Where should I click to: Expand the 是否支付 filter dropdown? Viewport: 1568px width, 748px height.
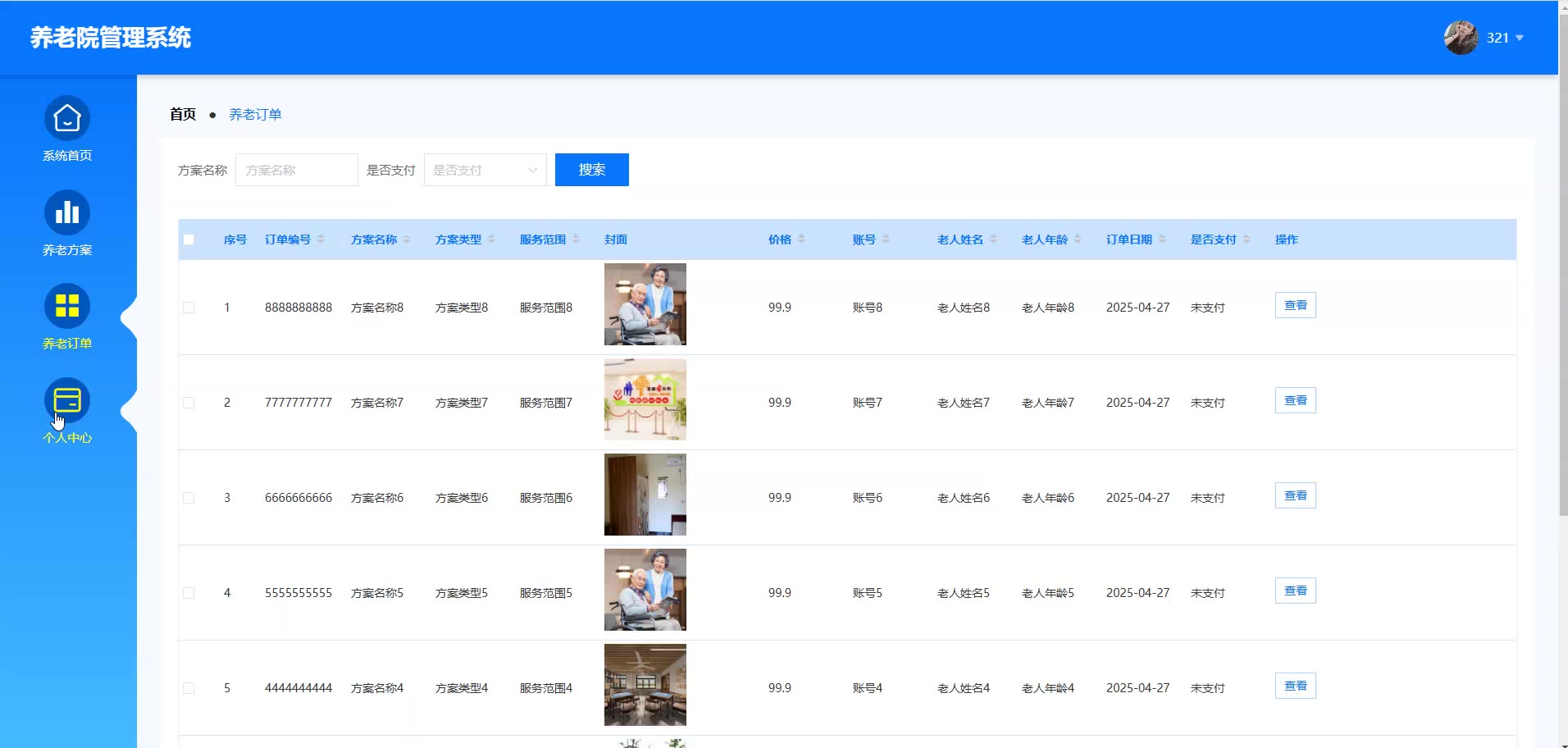485,170
